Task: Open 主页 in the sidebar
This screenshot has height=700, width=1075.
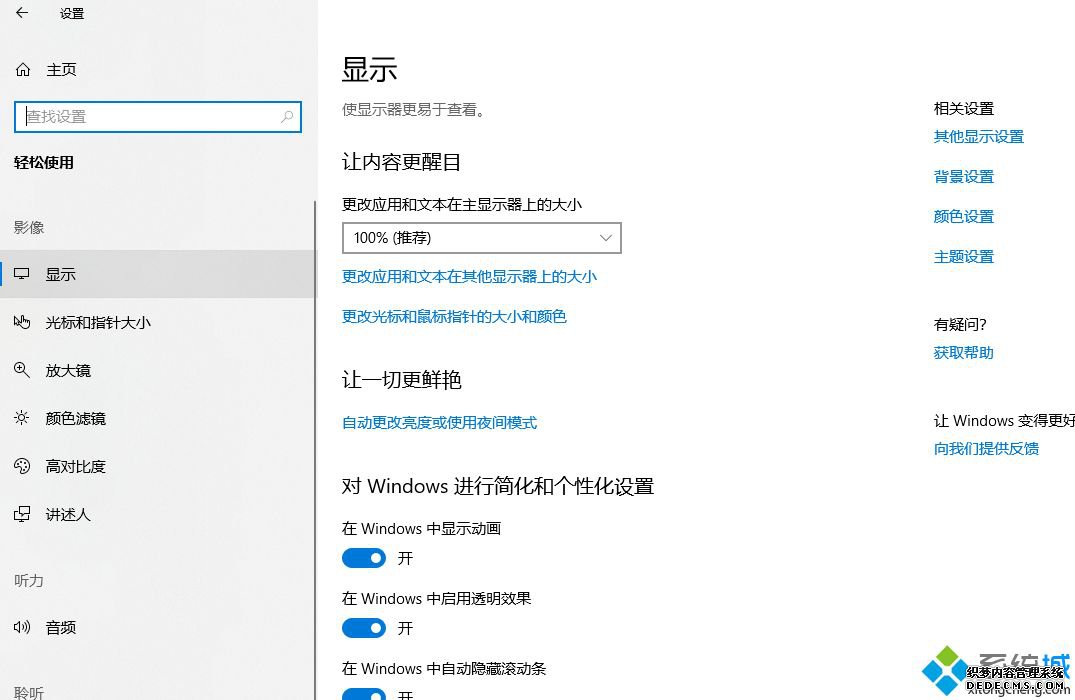Action: click(x=158, y=69)
